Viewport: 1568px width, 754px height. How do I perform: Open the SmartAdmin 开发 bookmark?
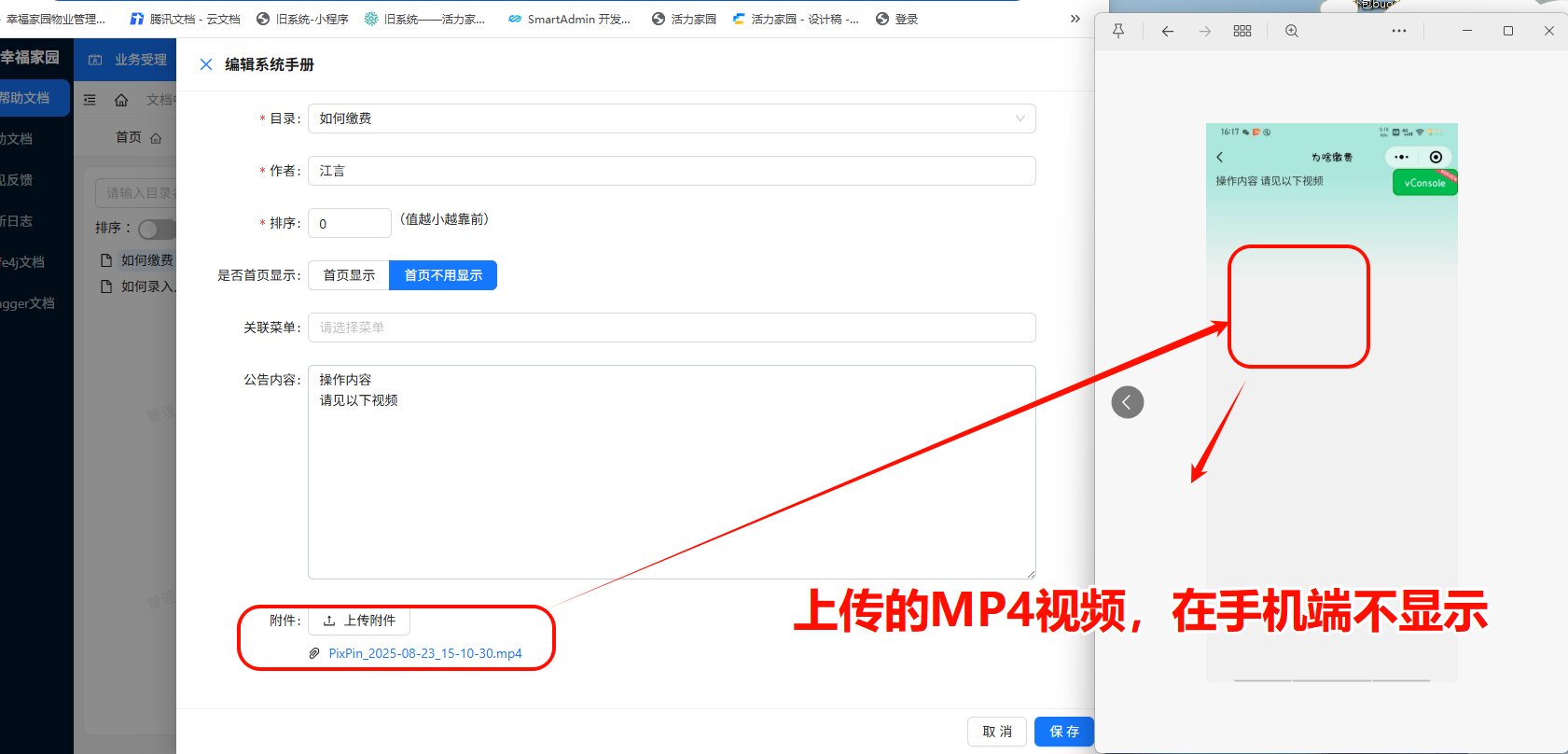point(569,19)
